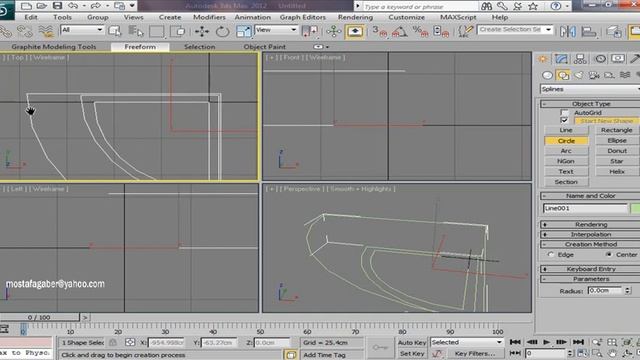Select Center creation method

point(609,254)
